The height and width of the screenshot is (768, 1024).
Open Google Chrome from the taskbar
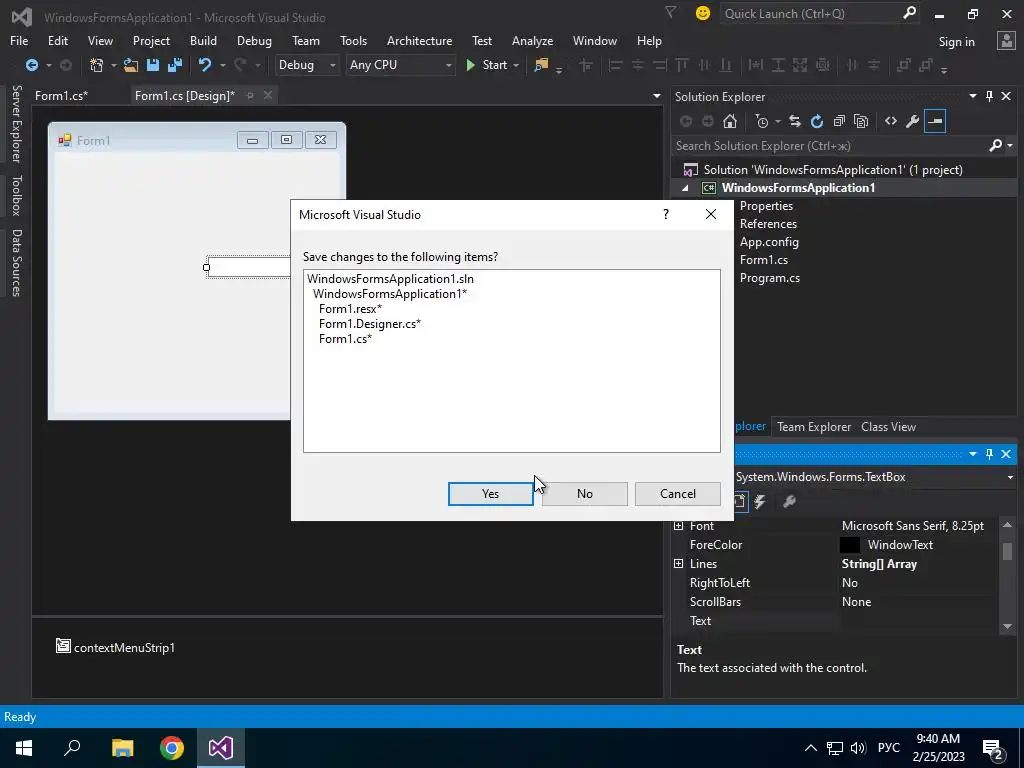(x=172, y=748)
